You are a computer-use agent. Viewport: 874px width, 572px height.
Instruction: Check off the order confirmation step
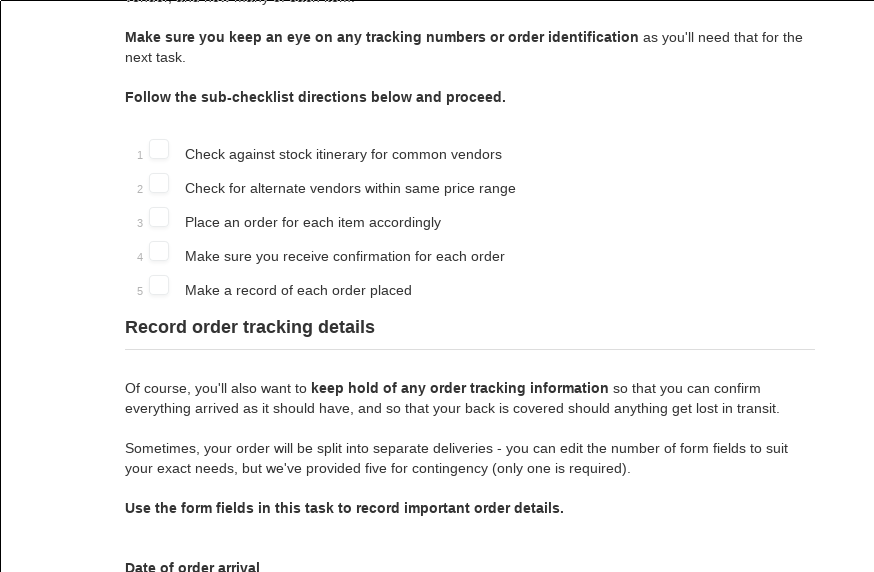pyautogui.click(x=159, y=251)
